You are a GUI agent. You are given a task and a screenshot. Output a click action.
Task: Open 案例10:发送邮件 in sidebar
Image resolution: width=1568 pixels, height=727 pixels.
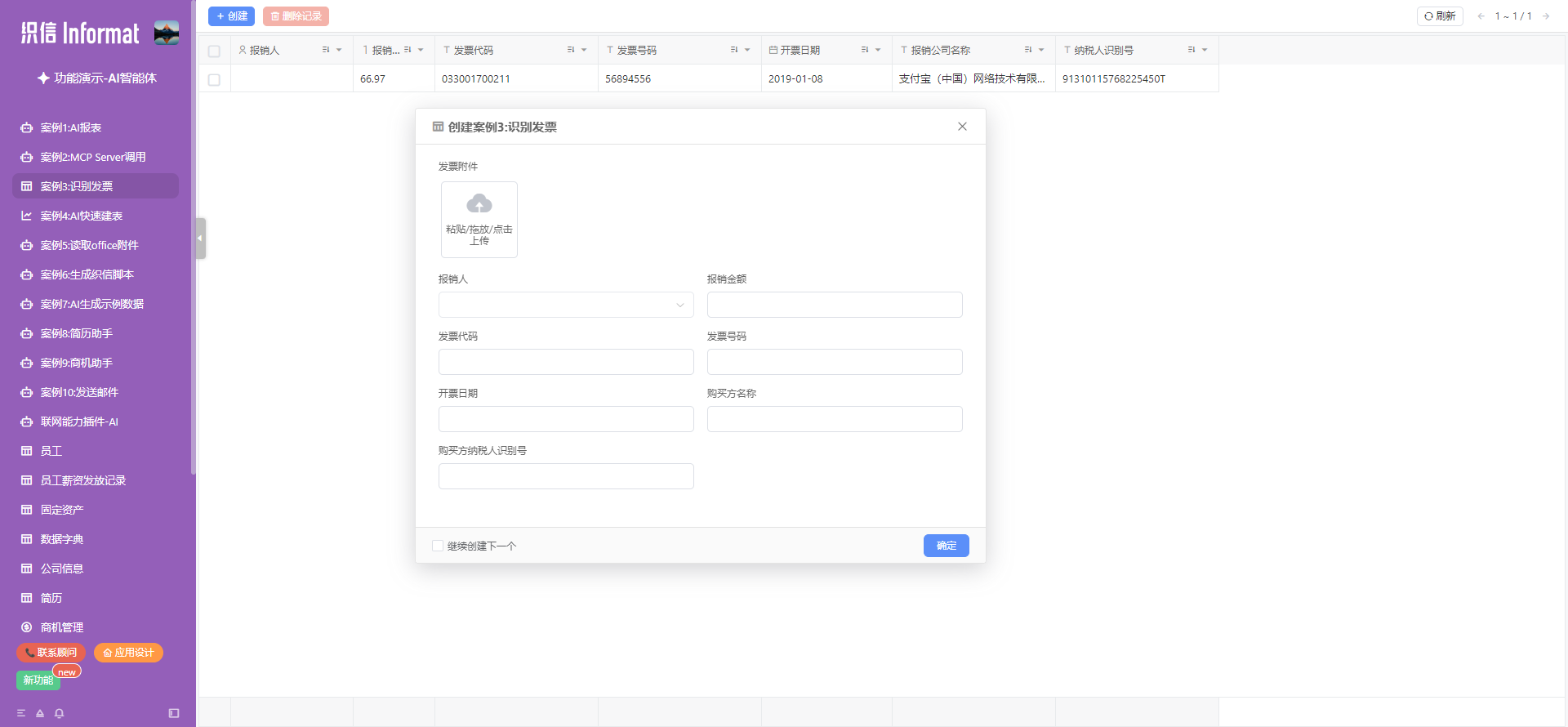96,392
